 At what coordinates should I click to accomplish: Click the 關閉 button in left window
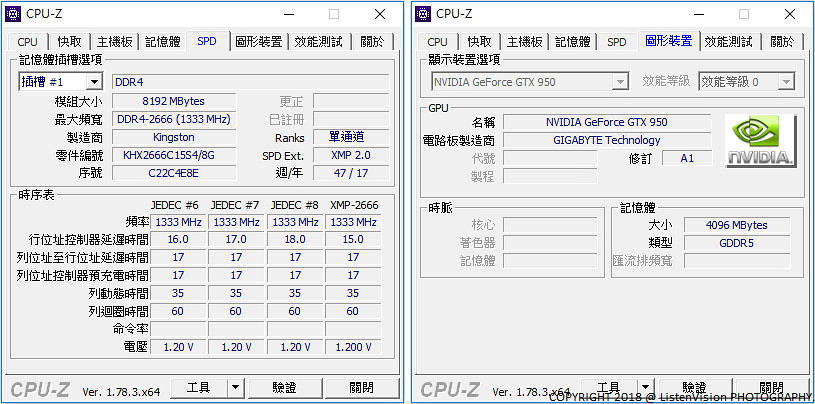click(362, 387)
